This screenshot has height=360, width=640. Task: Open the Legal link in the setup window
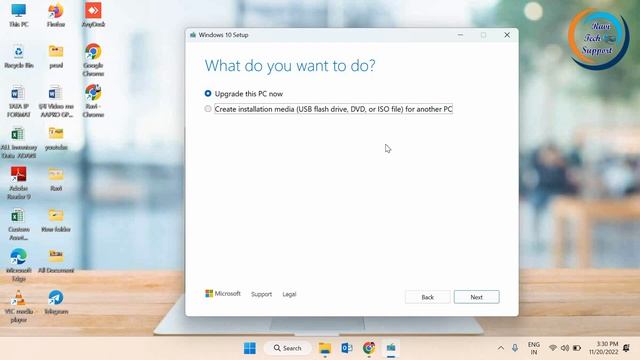289,294
